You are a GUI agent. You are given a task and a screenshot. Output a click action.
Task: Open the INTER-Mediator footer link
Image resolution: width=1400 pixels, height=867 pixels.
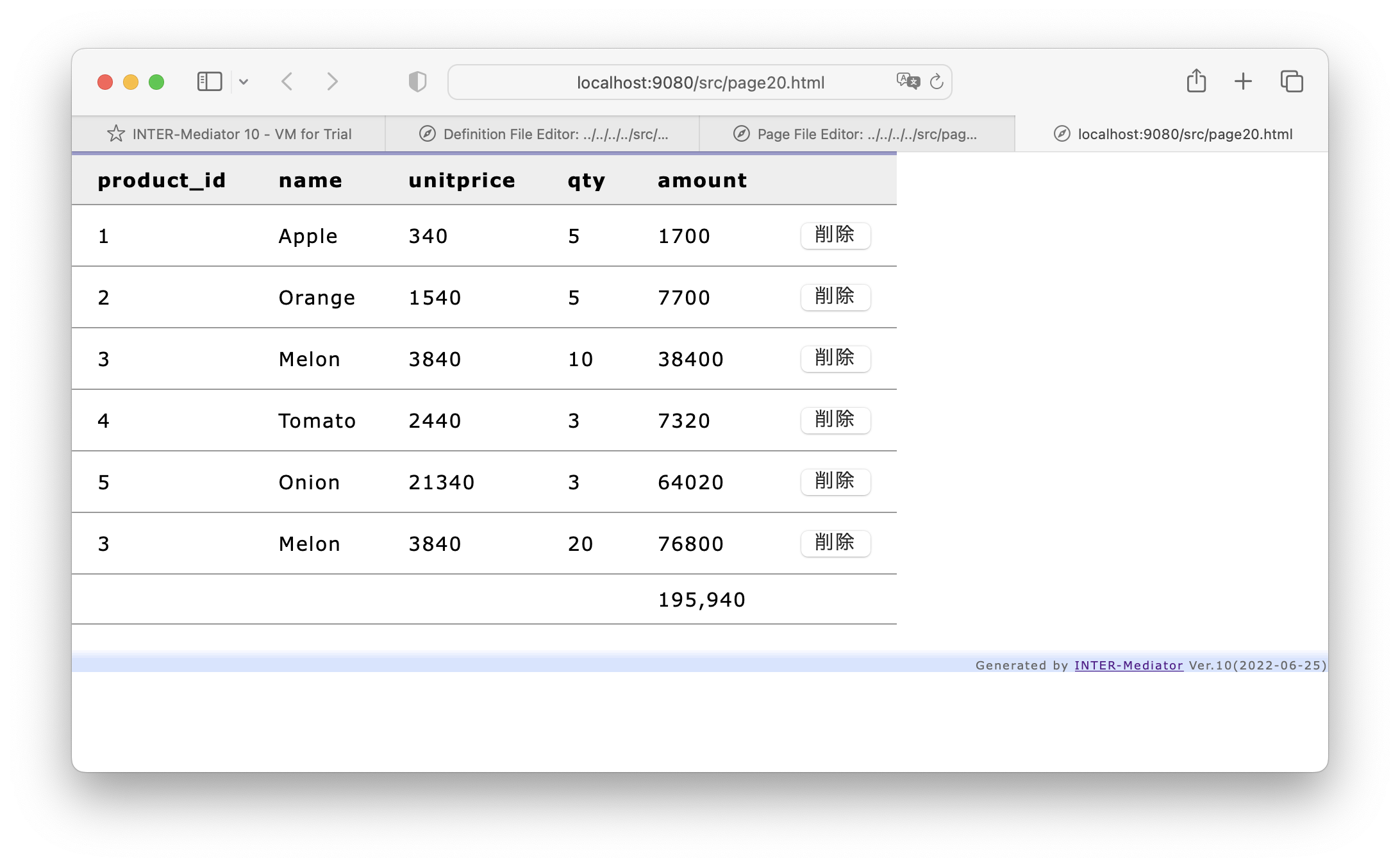coord(1128,666)
